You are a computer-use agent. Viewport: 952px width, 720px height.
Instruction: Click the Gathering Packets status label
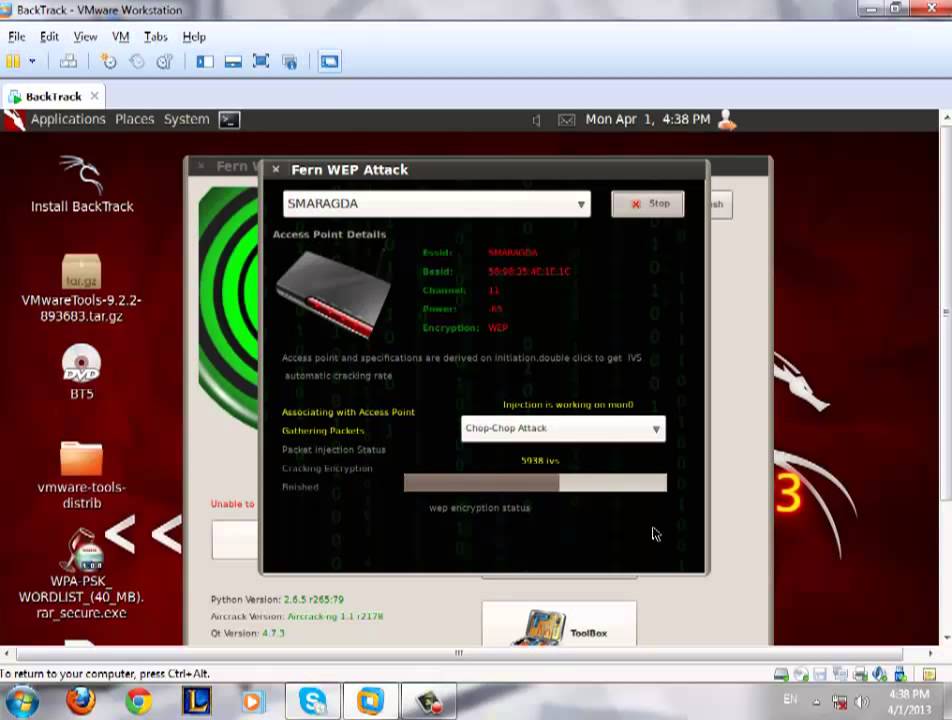323,431
